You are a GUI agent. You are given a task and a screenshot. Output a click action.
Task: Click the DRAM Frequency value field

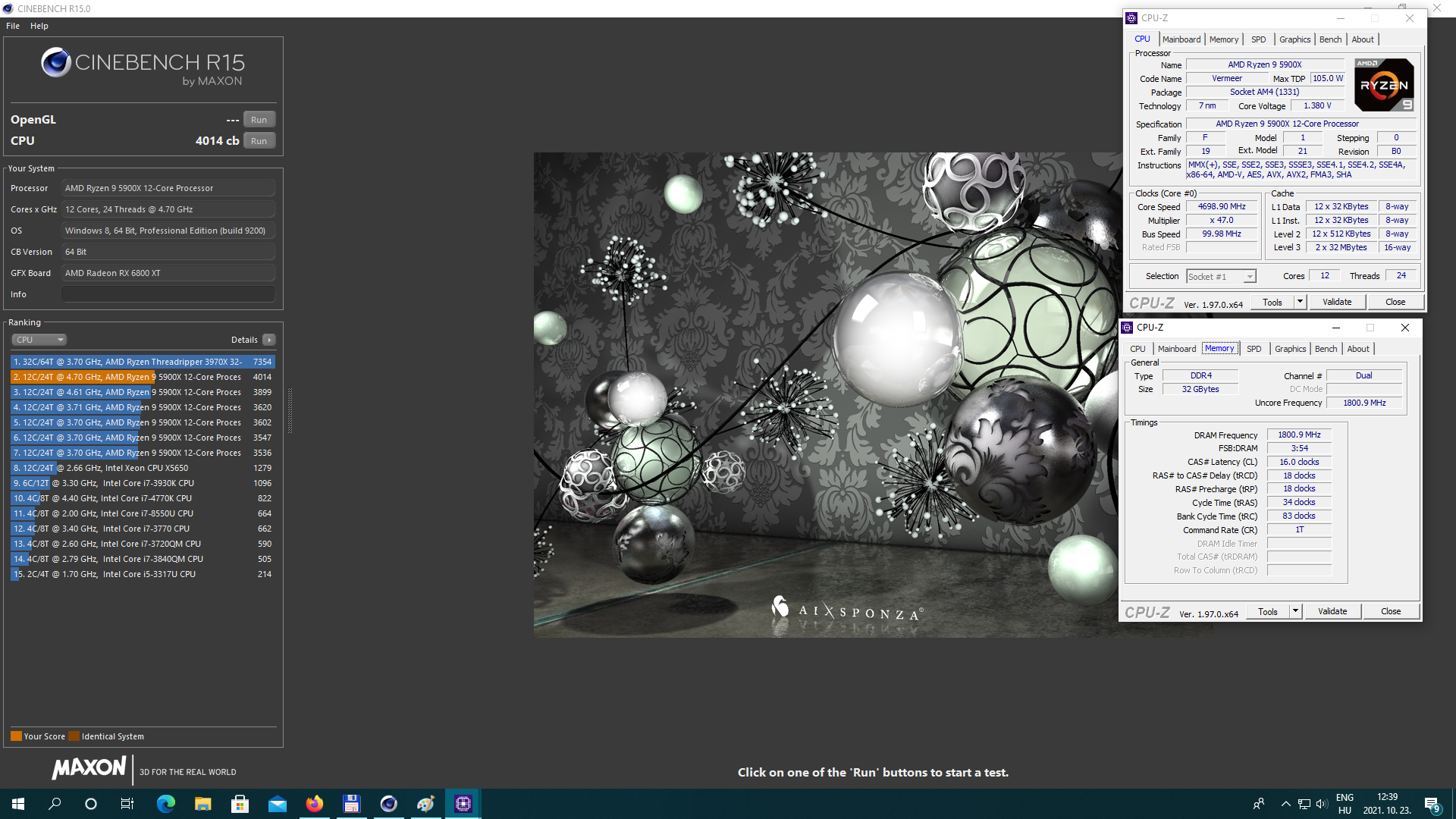click(x=1299, y=435)
